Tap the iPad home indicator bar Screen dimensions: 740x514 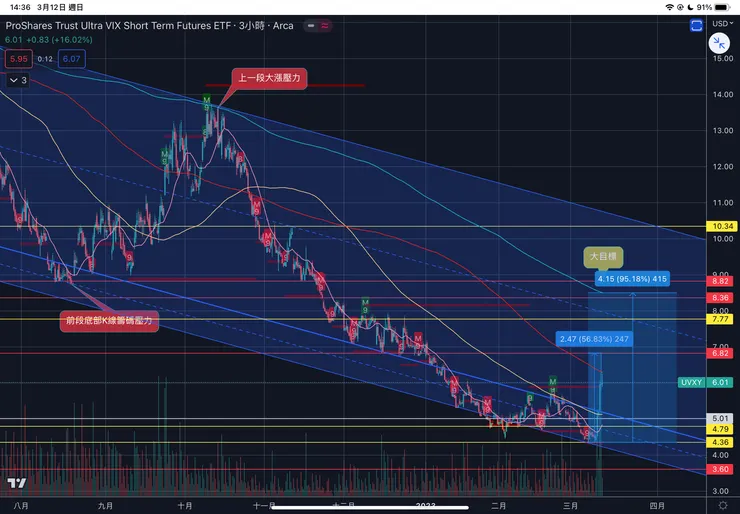pyautogui.click(x=370, y=508)
